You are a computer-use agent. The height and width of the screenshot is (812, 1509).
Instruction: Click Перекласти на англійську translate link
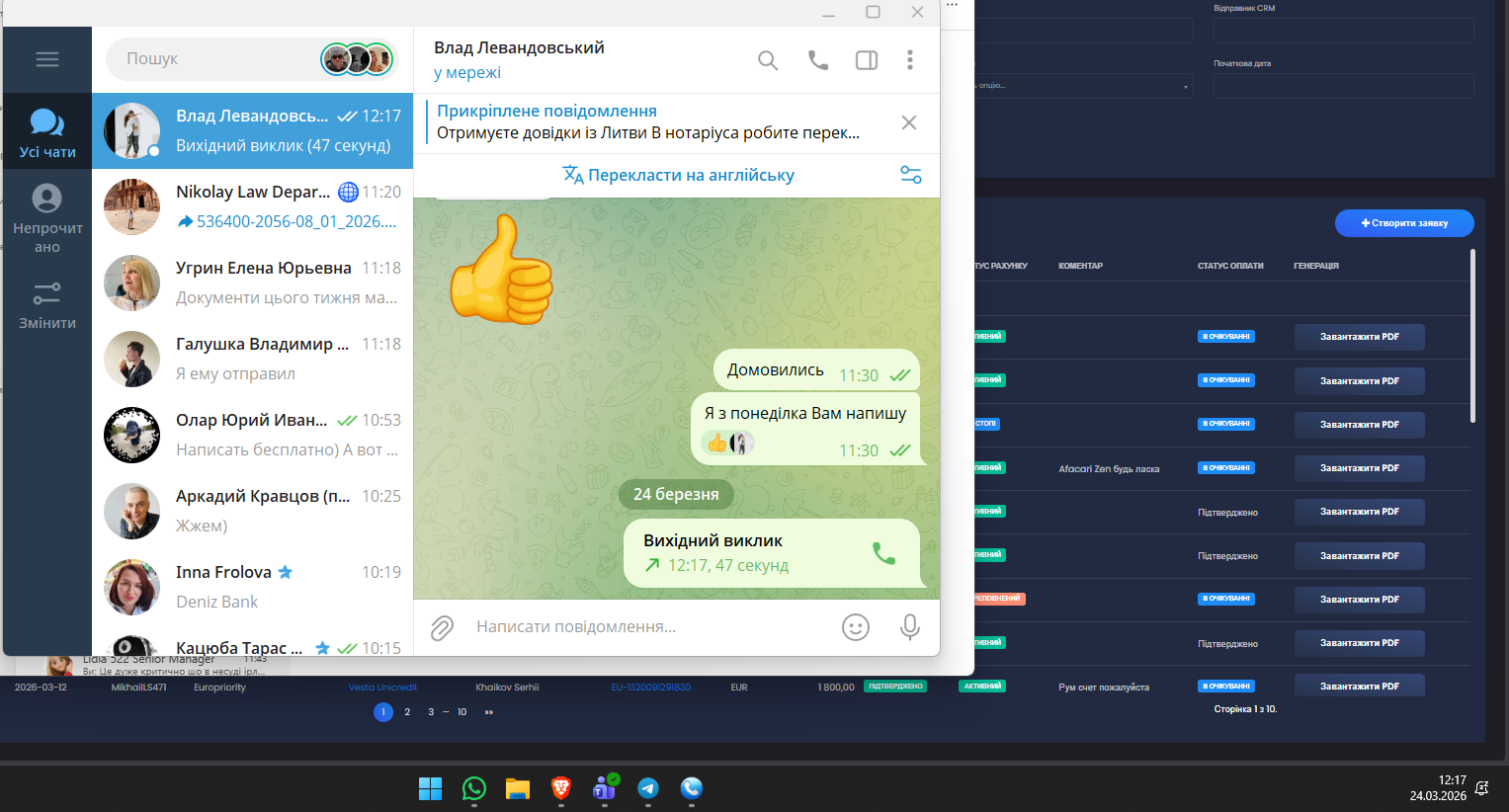tap(678, 175)
